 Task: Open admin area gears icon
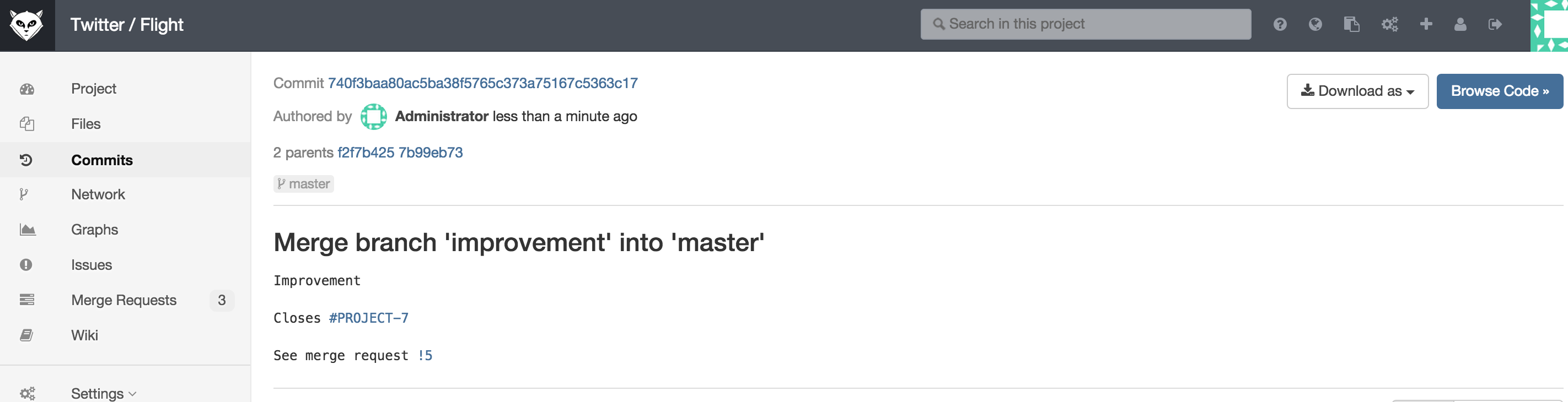[1389, 24]
